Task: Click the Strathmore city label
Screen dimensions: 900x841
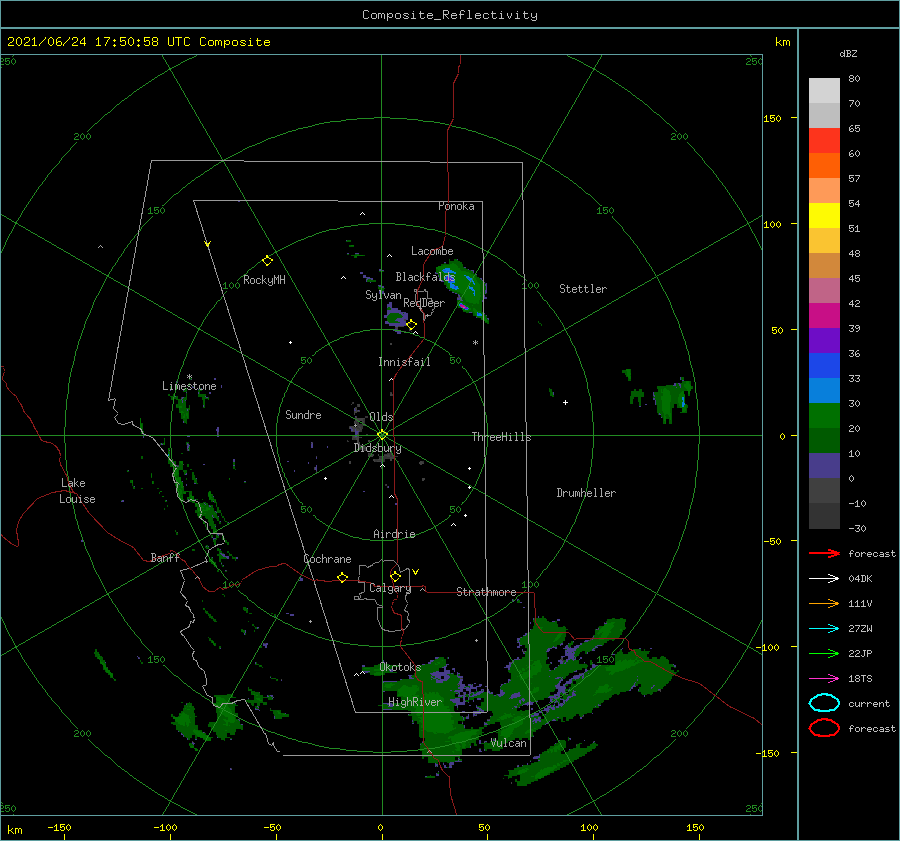Action: point(486,592)
